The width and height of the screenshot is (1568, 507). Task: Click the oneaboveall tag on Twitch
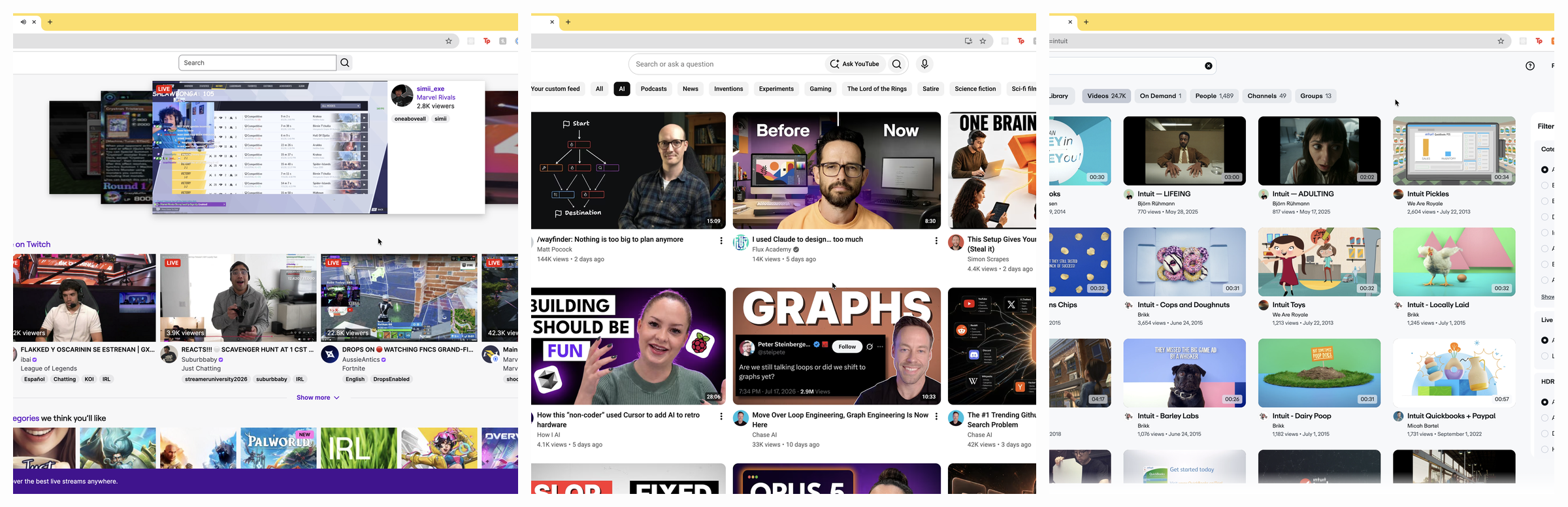pos(410,119)
